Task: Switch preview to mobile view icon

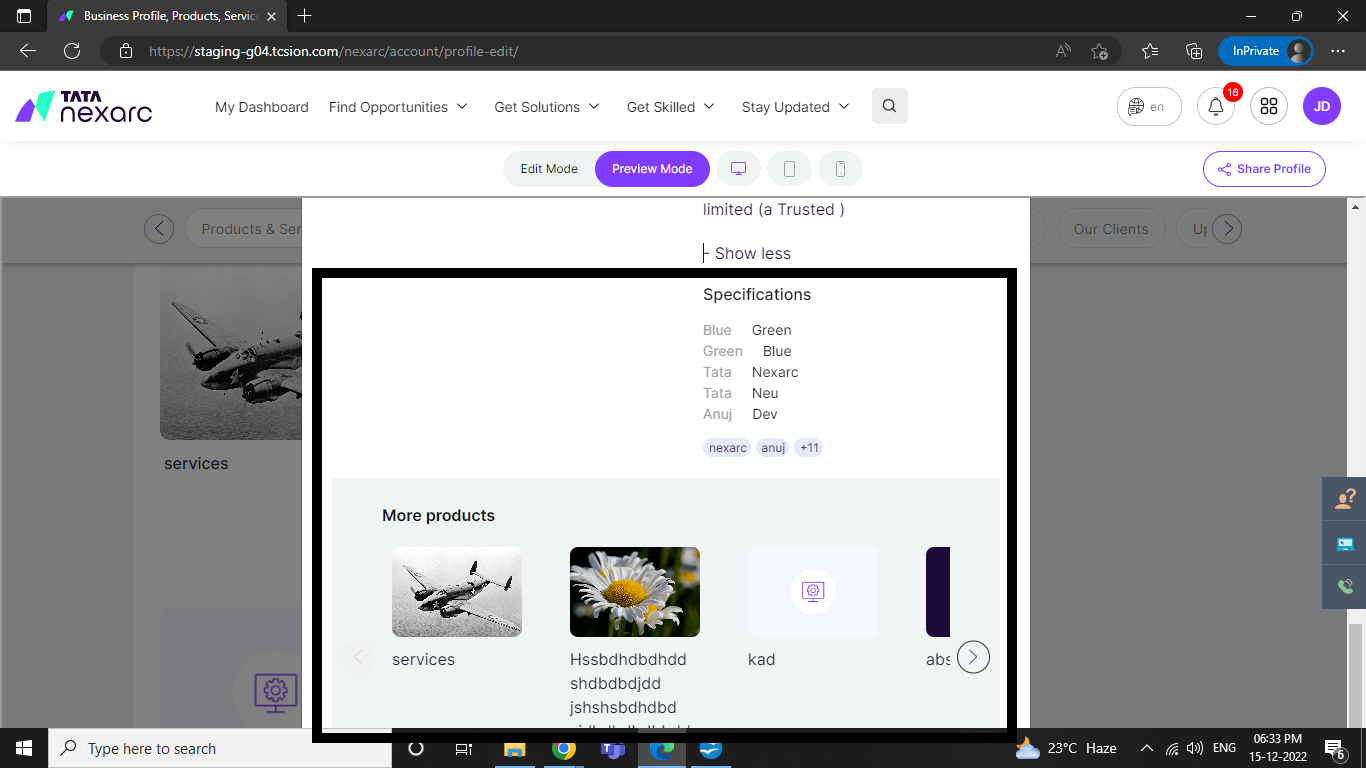Action: click(840, 168)
